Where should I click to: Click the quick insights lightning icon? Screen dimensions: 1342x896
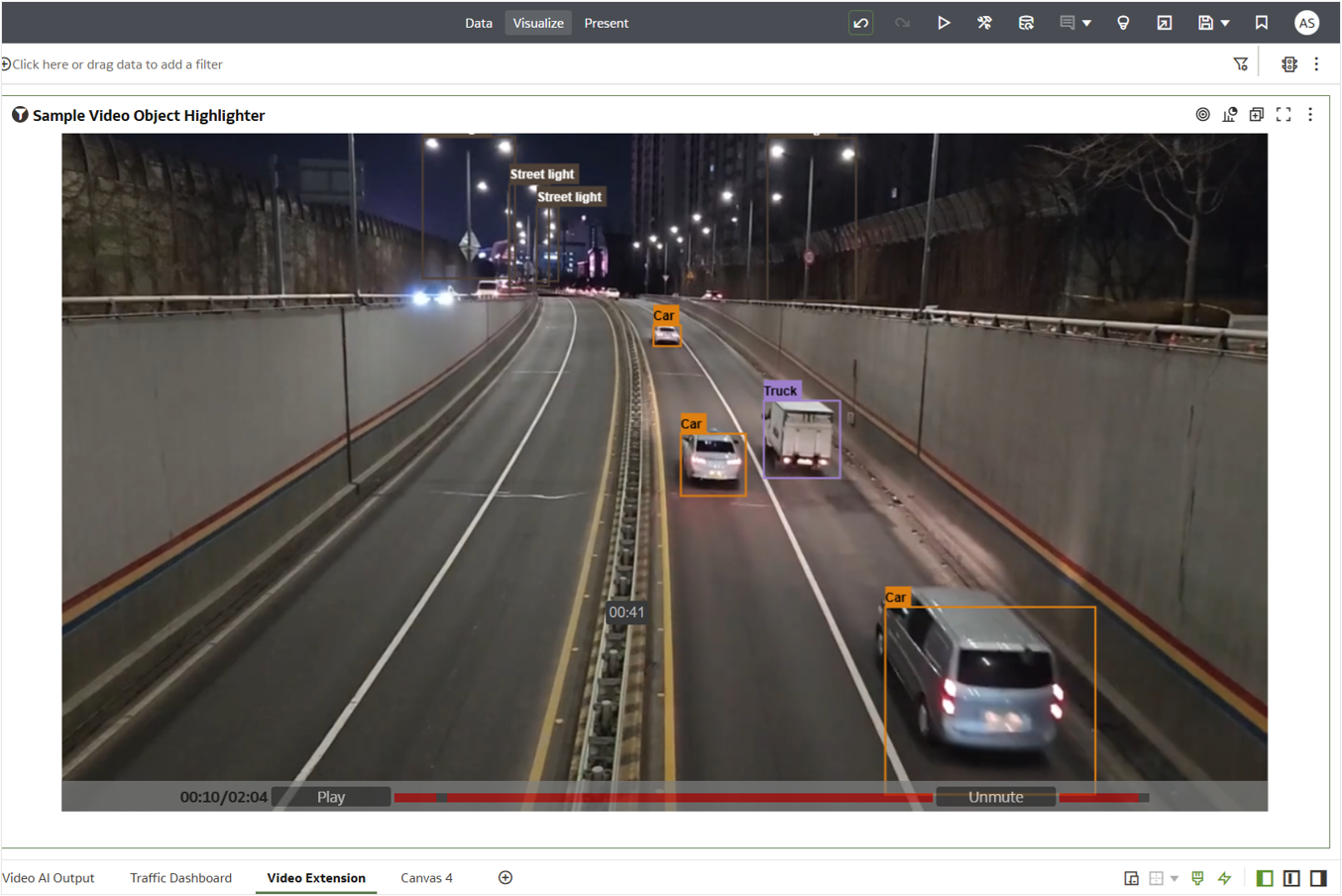pos(1224,877)
